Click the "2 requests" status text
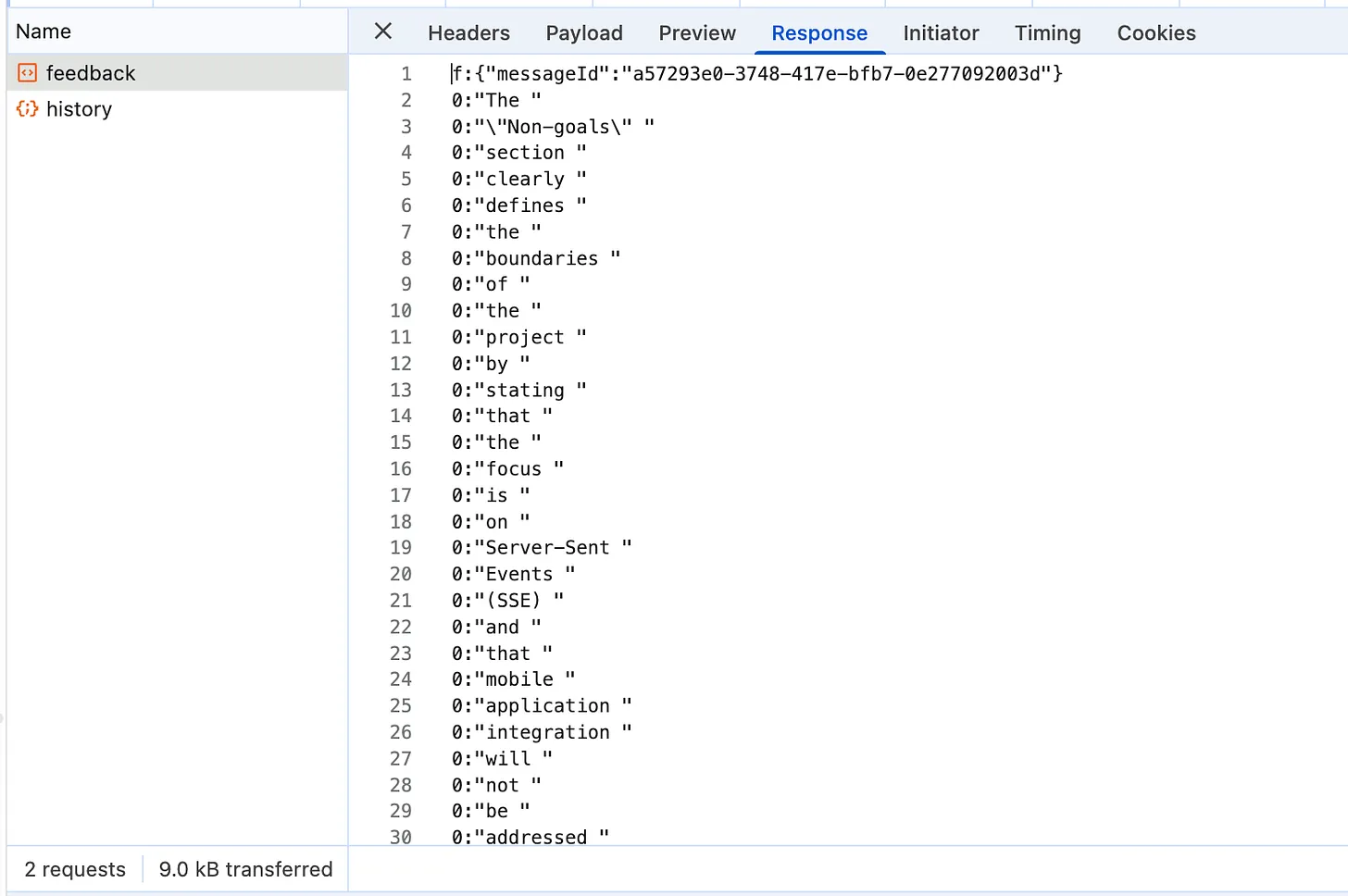This screenshot has height=896, width=1348. (x=75, y=869)
